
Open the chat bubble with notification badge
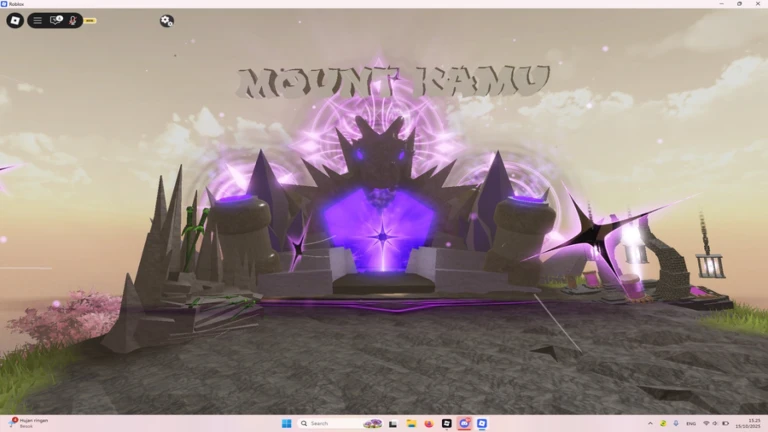(56, 20)
